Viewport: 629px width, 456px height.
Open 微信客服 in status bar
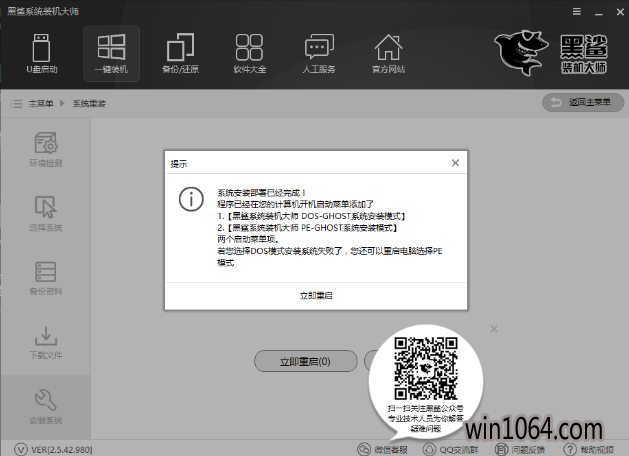(383, 450)
